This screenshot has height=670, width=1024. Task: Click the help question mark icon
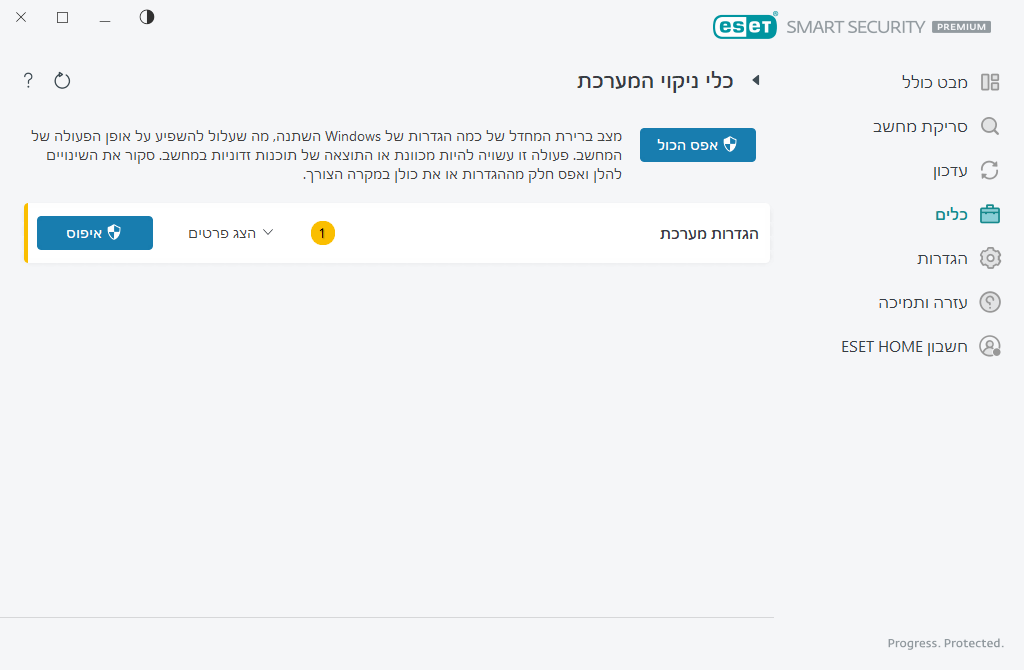click(x=27, y=80)
